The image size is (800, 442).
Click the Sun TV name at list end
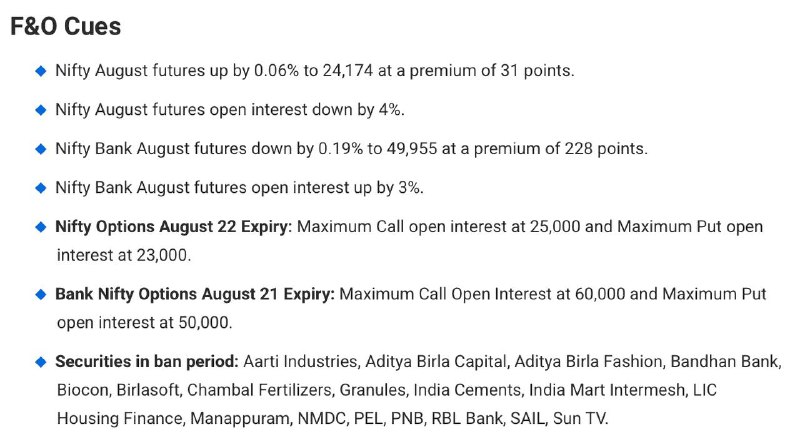tap(580, 419)
